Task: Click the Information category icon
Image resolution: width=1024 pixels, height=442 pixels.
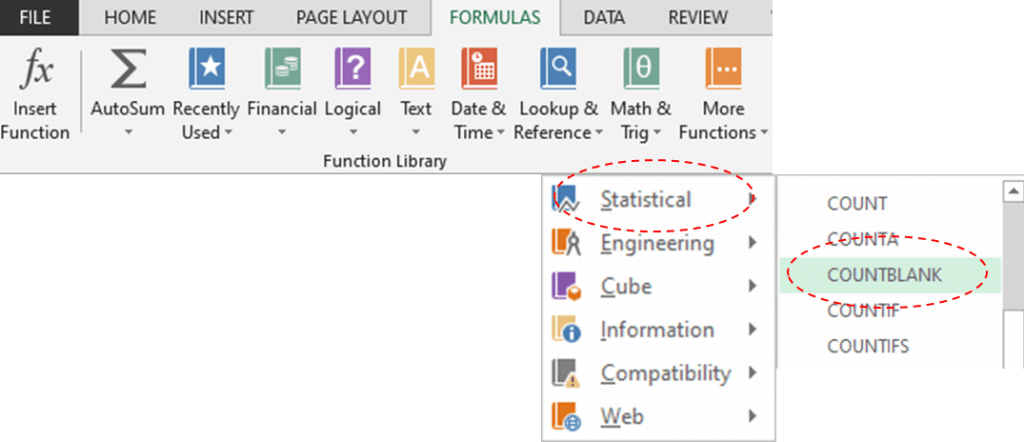Action: 566,329
